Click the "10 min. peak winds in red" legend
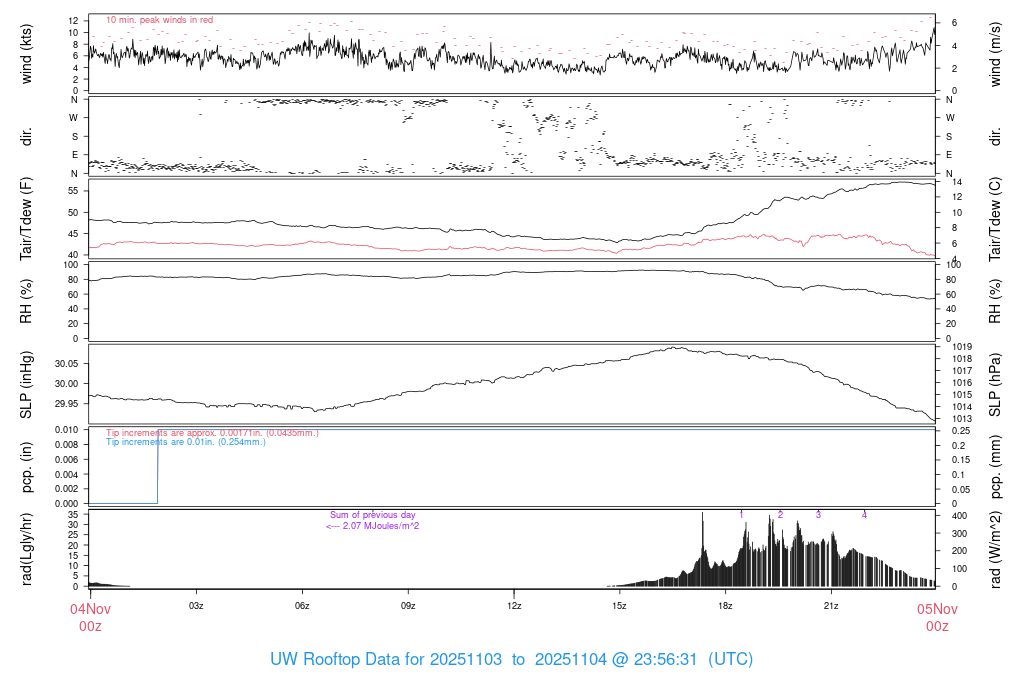Viewport: 1024px width, 700px height. click(159, 20)
